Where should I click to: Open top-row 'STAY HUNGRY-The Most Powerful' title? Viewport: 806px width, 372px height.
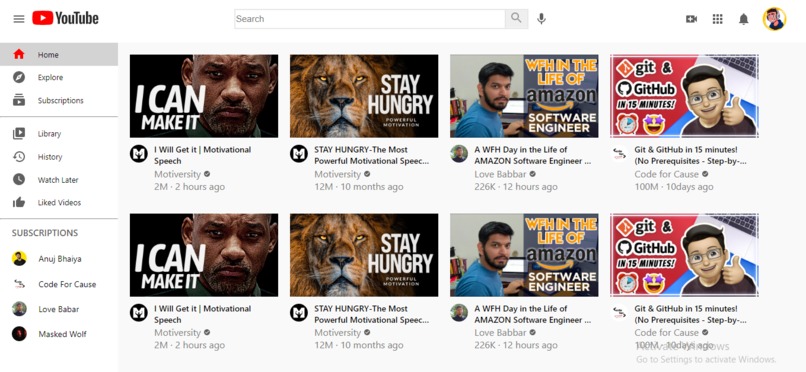pos(372,155)
